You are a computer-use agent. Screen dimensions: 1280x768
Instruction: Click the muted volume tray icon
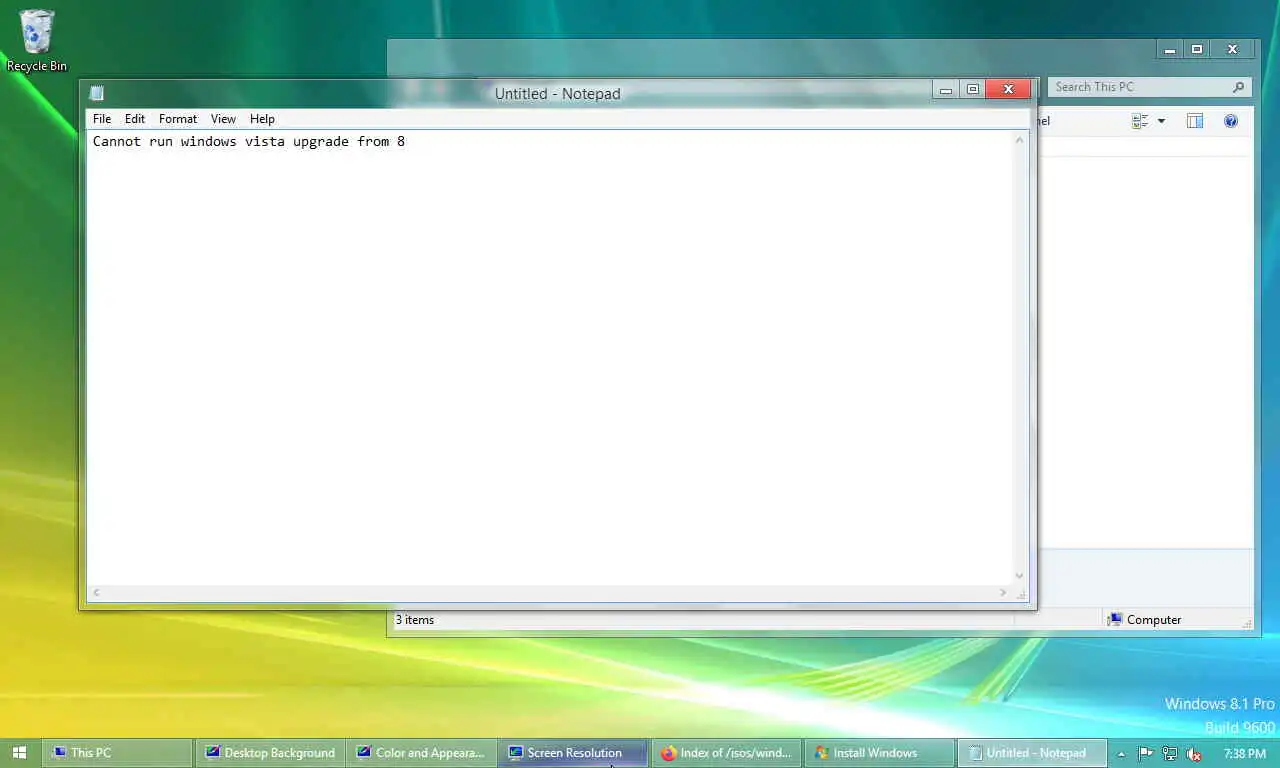click(1193, 754)
